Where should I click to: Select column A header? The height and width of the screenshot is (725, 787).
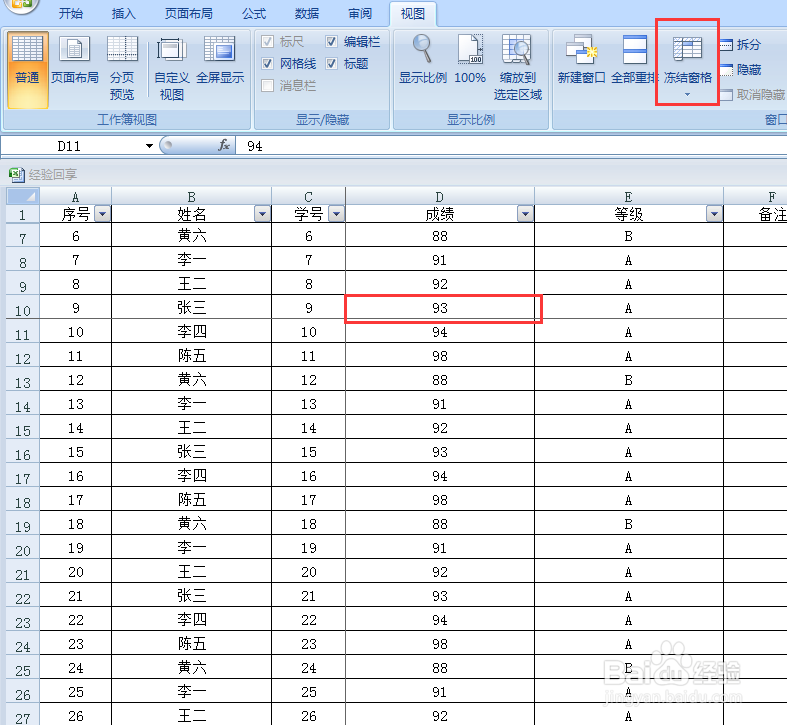75,196
